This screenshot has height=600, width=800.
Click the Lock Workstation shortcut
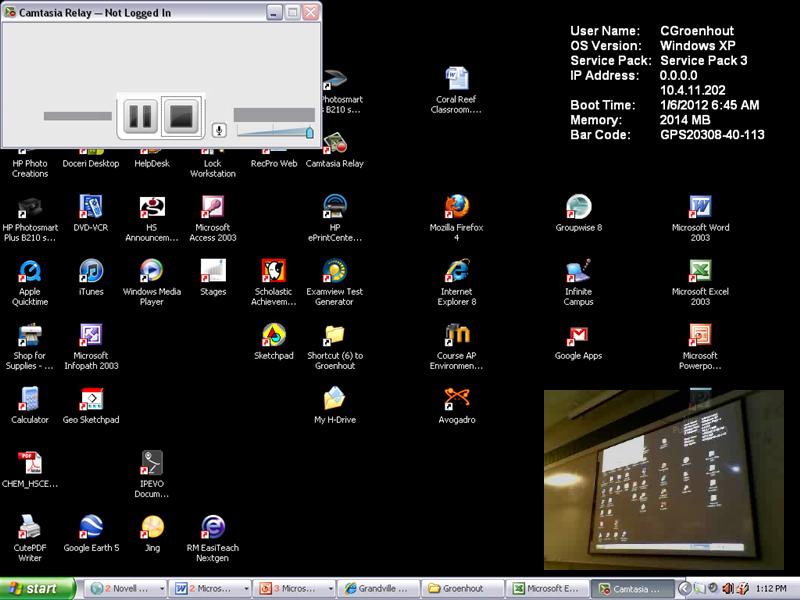(213, 163)
